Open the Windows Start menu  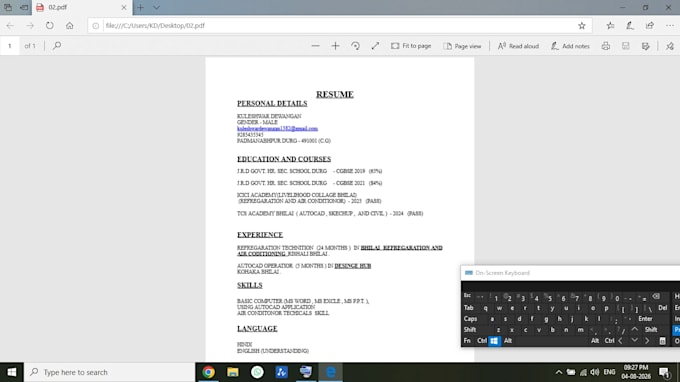point(12,372)
